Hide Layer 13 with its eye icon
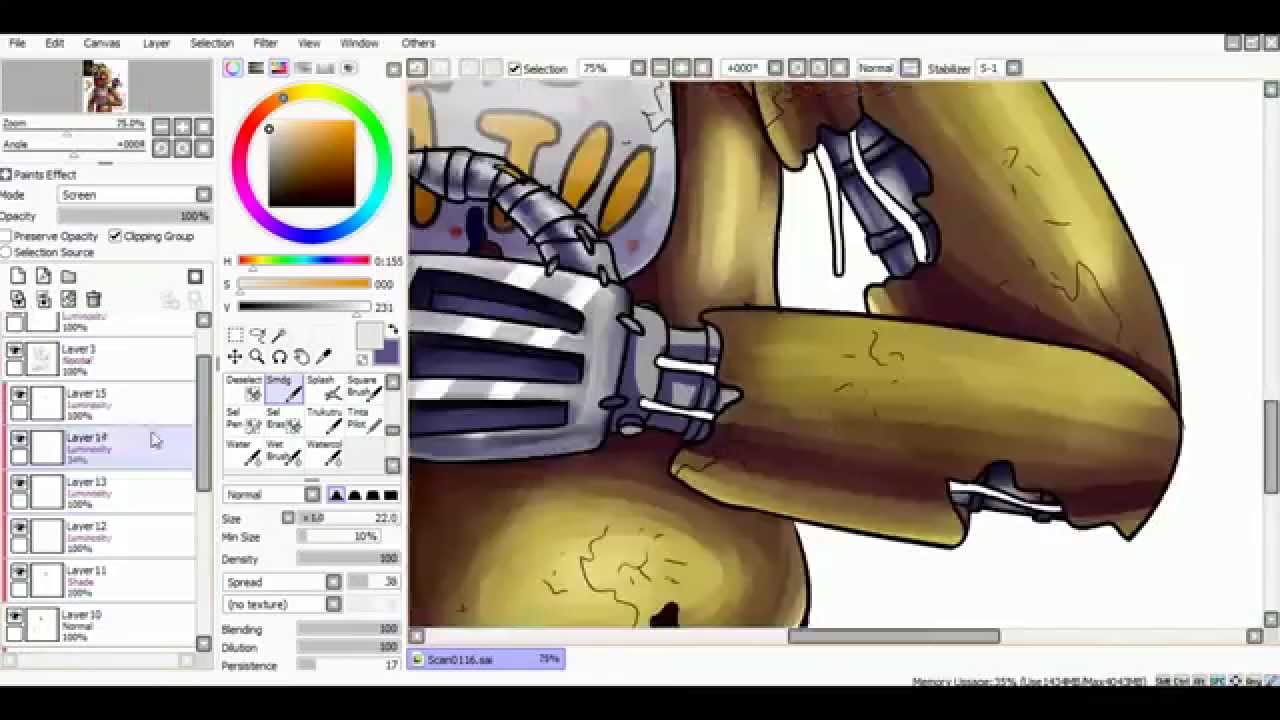Viewport: 1280px width, 720px height. (x=19, y=482)
